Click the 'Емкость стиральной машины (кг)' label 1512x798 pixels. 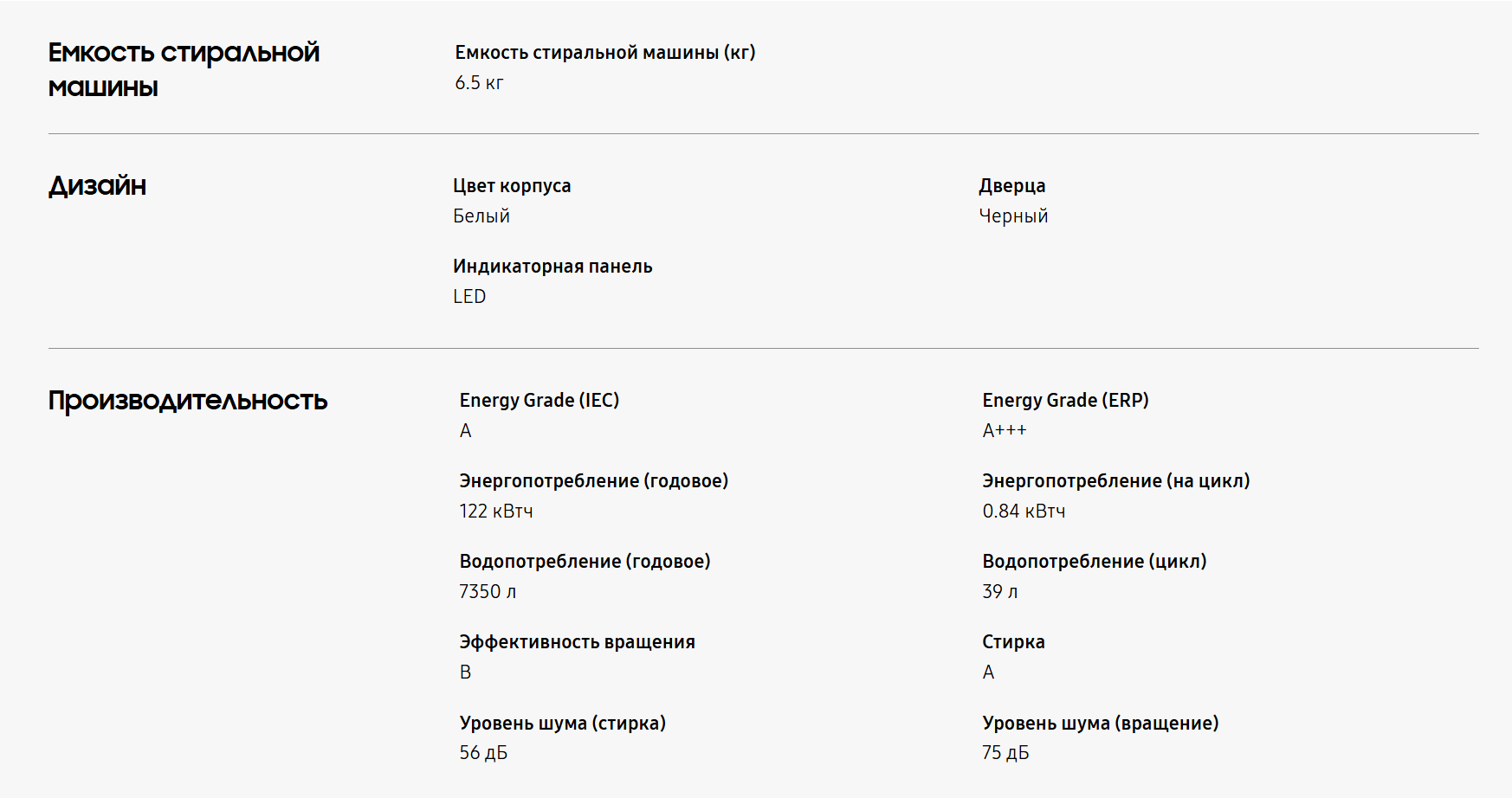[x=604, y=53]
